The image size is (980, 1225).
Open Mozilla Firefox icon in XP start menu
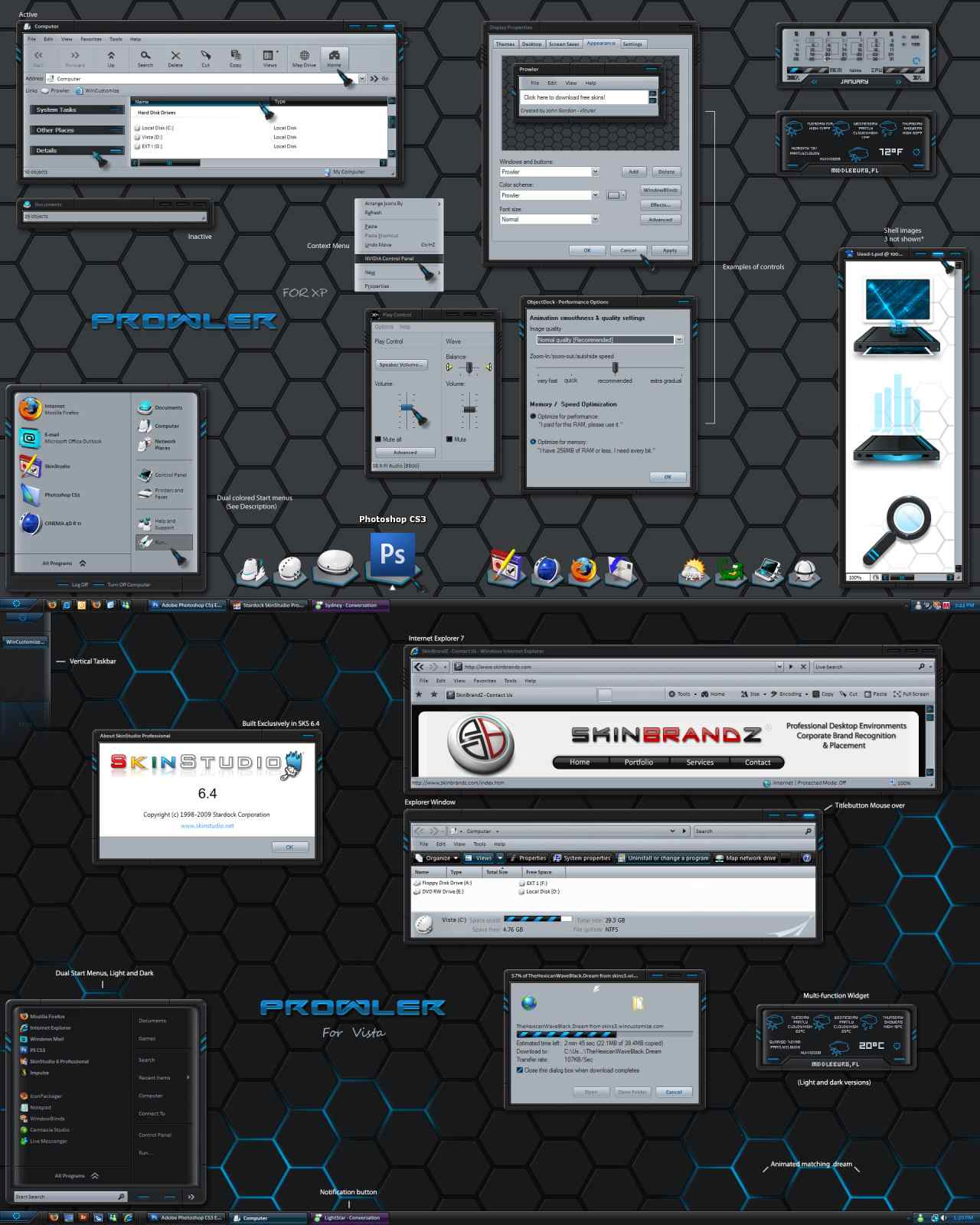click(30, 409)
